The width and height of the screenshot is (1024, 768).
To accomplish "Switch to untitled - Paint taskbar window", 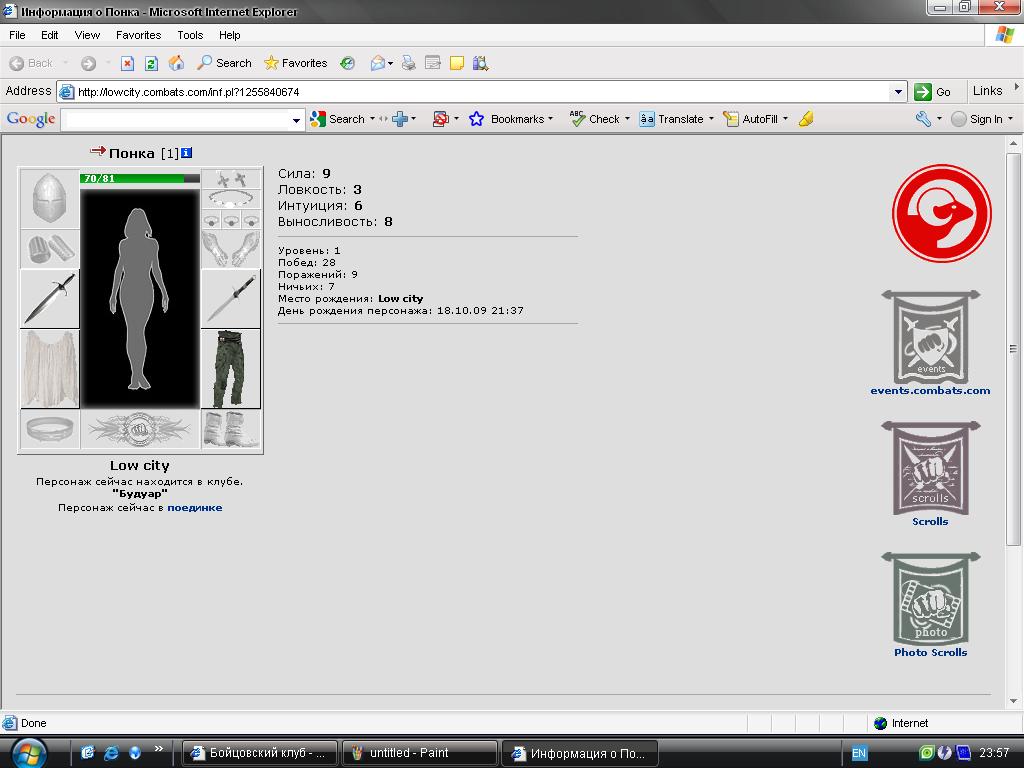I will pyautogui.click(x=419, y=753).
